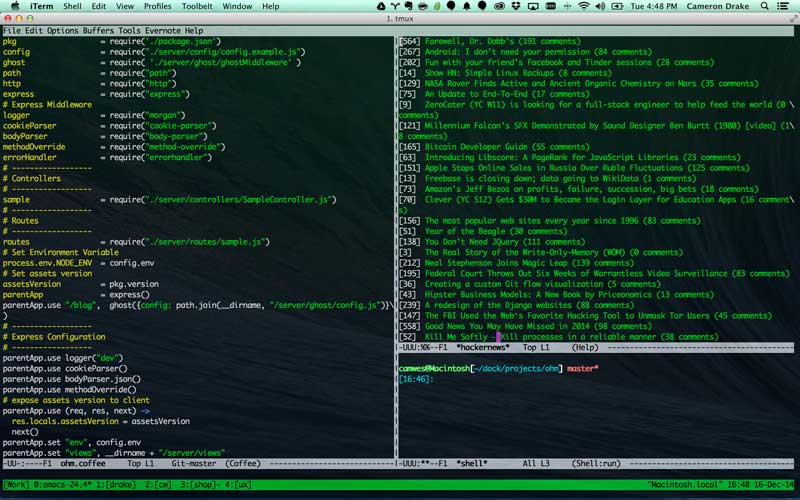The width and height of the screenshot is (800, 500).
Task: Click the green leaf menu bar icon
Action: tap(437, 6)
